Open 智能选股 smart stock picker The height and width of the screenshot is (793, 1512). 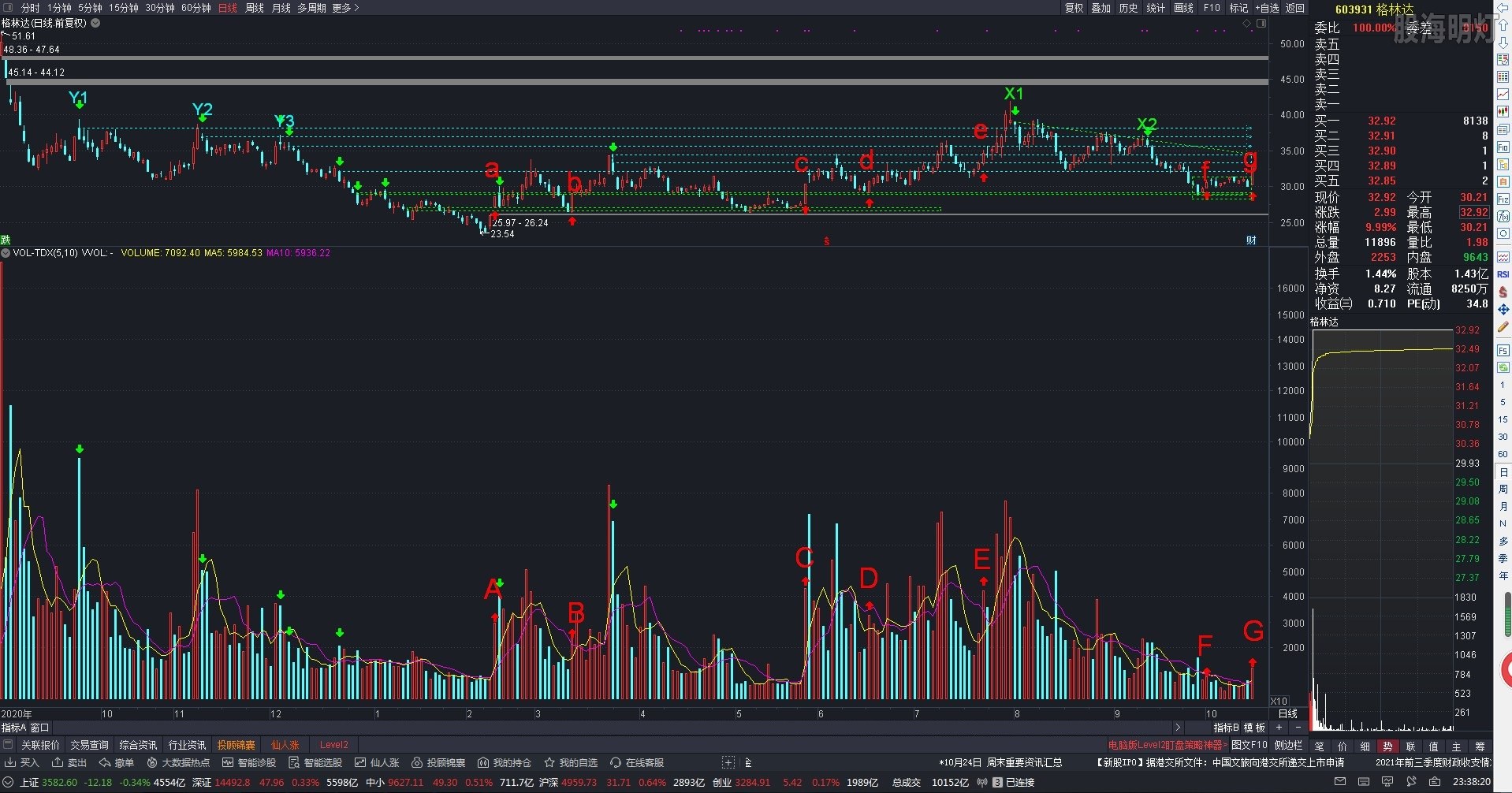(x=315, y=762)
